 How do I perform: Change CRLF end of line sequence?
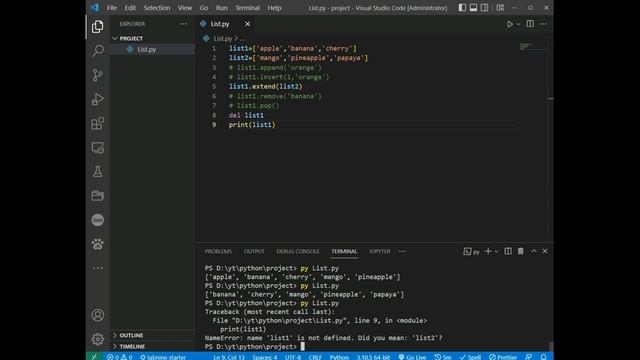tap(315, 357)
